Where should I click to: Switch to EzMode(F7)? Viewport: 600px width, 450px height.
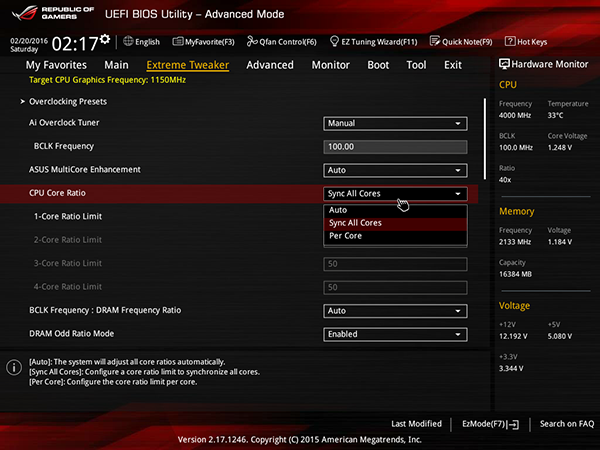(491, 424)
